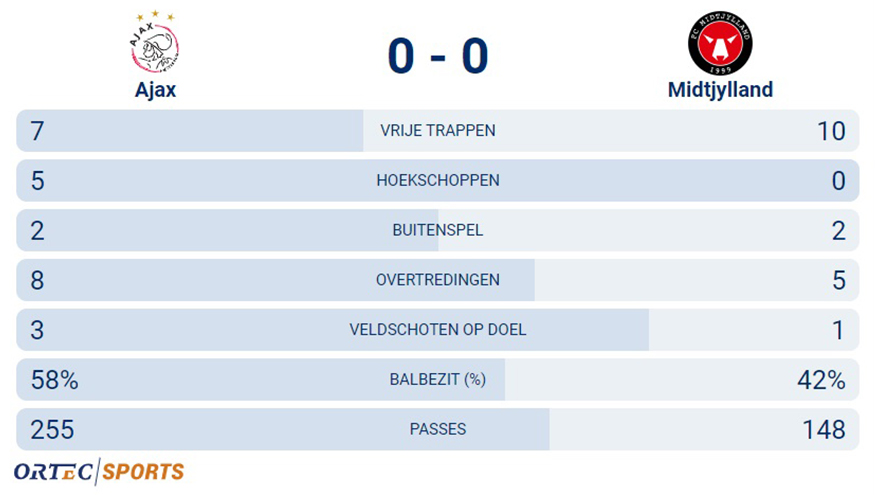Click Ajax's 255 passes value
The image size is (880, 495).
pyautogui.click(x=52, y=430)
